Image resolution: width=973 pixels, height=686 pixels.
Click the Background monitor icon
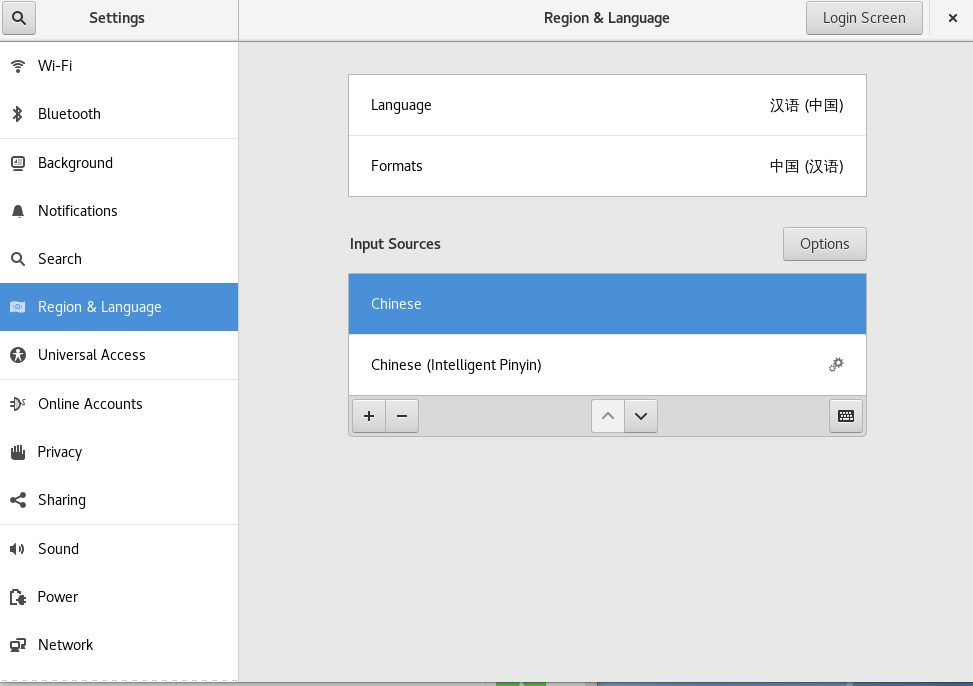coord(18,163)
